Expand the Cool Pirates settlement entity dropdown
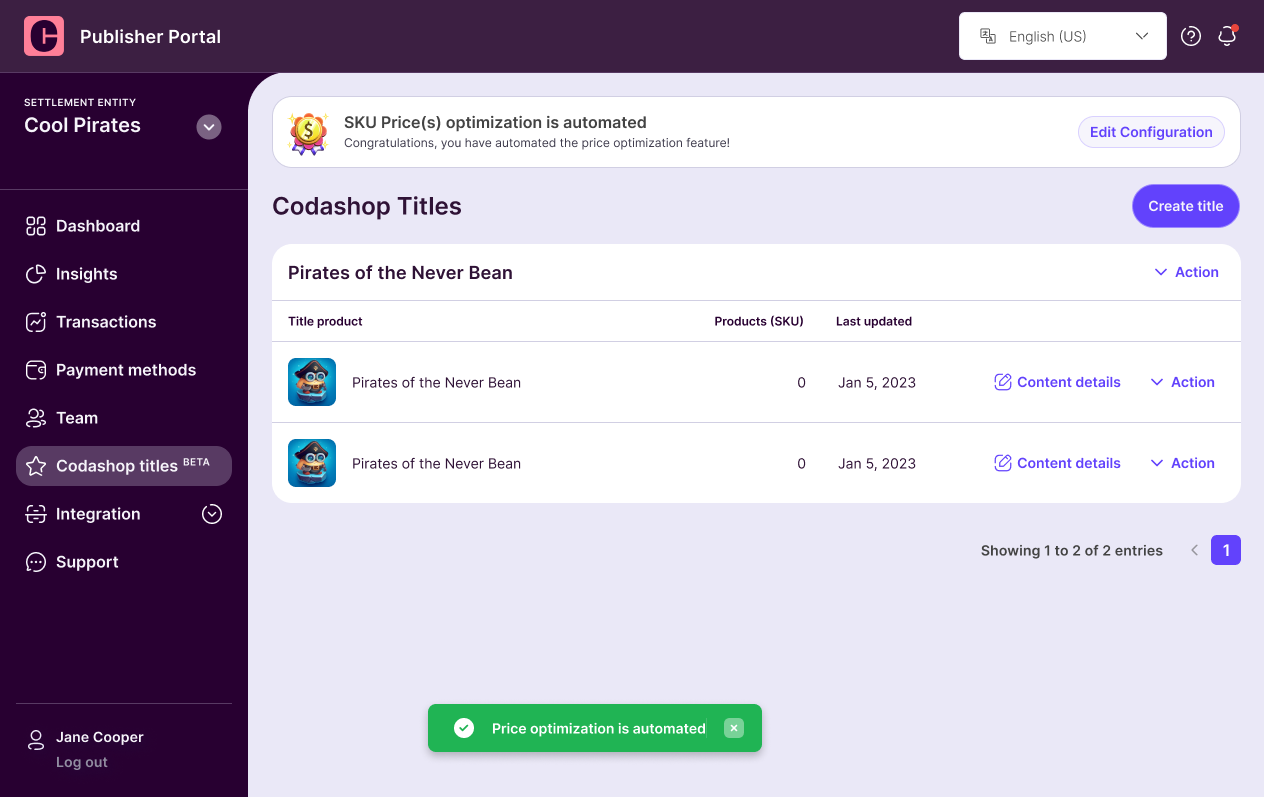 pos(209,127)
